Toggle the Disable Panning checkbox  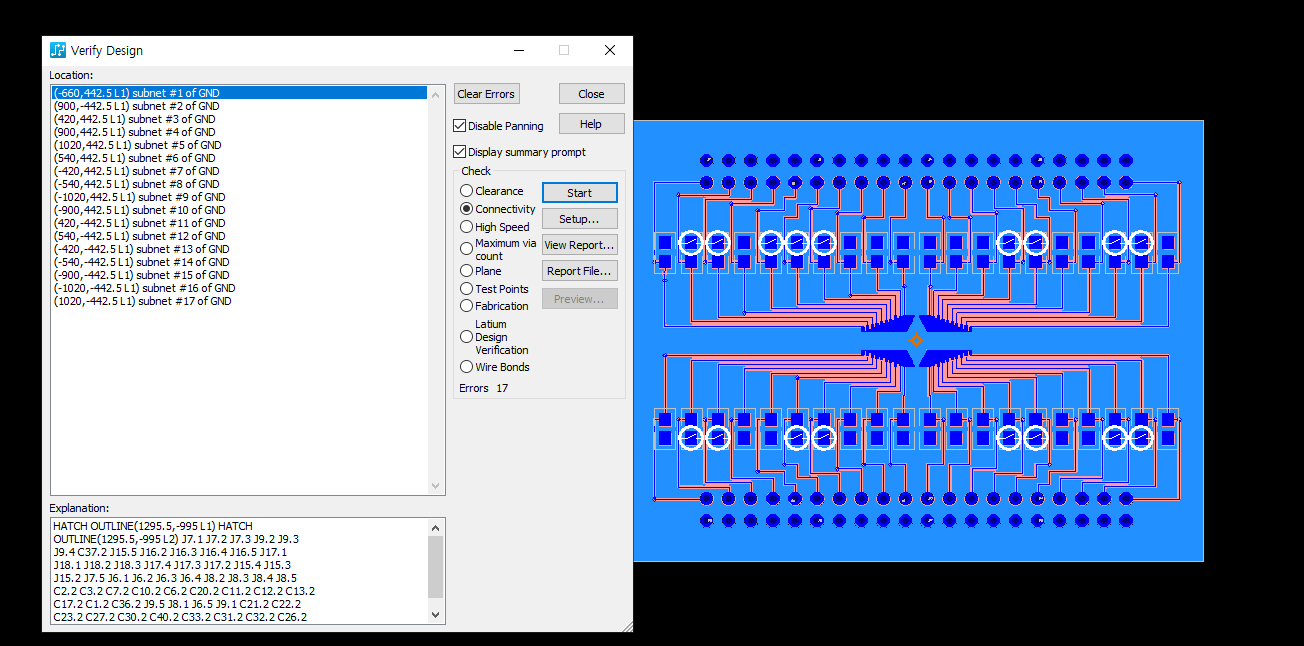[460, 126]
